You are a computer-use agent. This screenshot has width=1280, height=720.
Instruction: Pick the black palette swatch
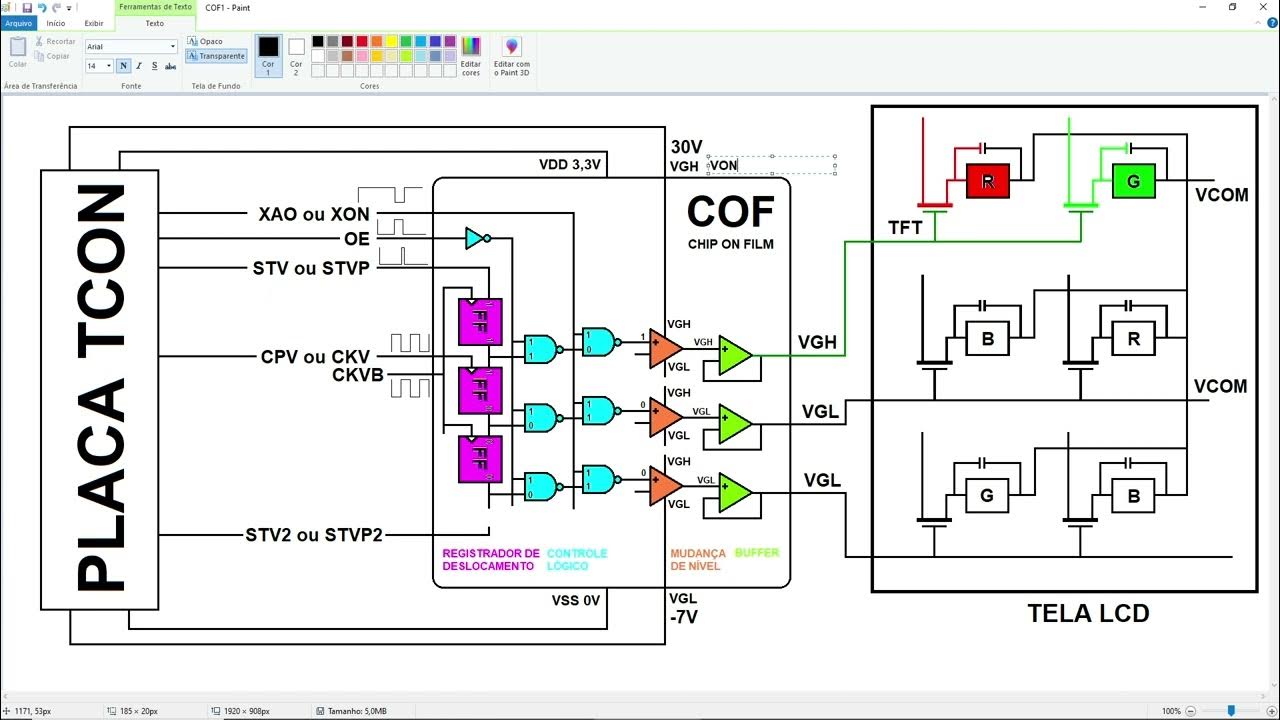[318, 42]
